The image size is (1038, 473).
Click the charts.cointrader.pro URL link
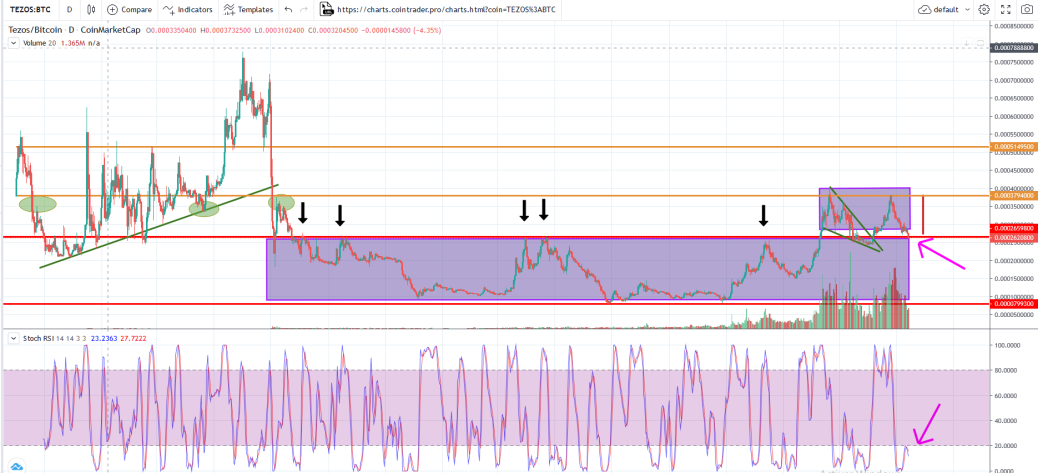click(446, 10)
